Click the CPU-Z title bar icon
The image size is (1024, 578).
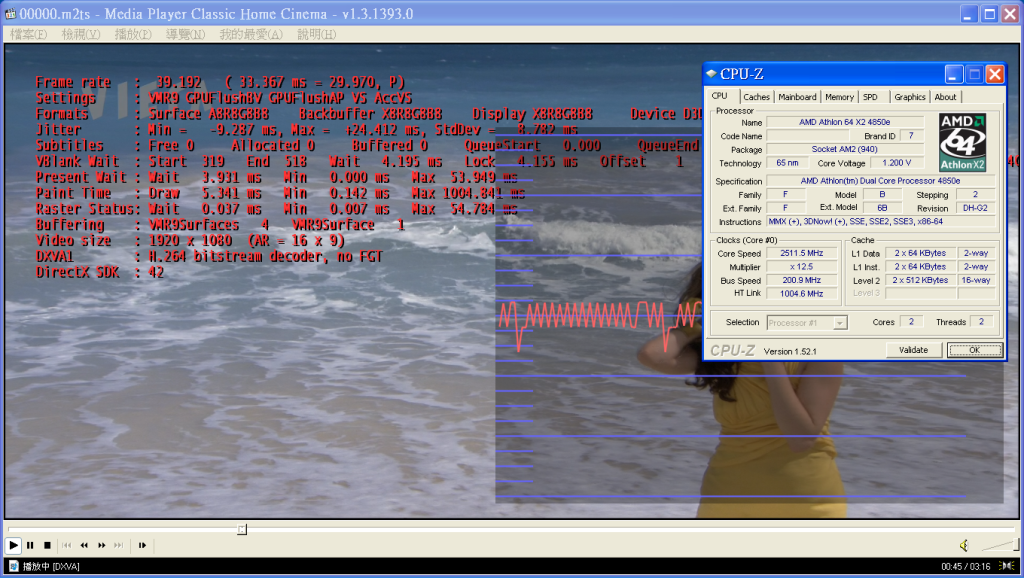pyautogui.click(x=711, y=74)
